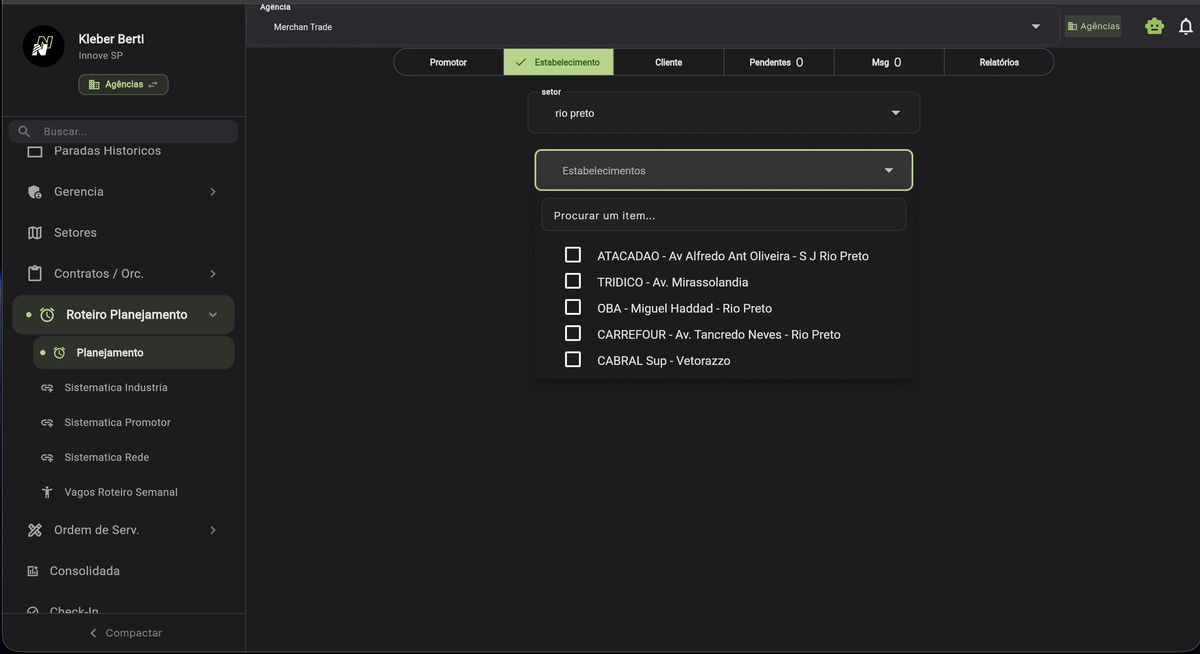Click the Agências button next to profile
This screenshot has width=1200, height=654.
[123, 84]
